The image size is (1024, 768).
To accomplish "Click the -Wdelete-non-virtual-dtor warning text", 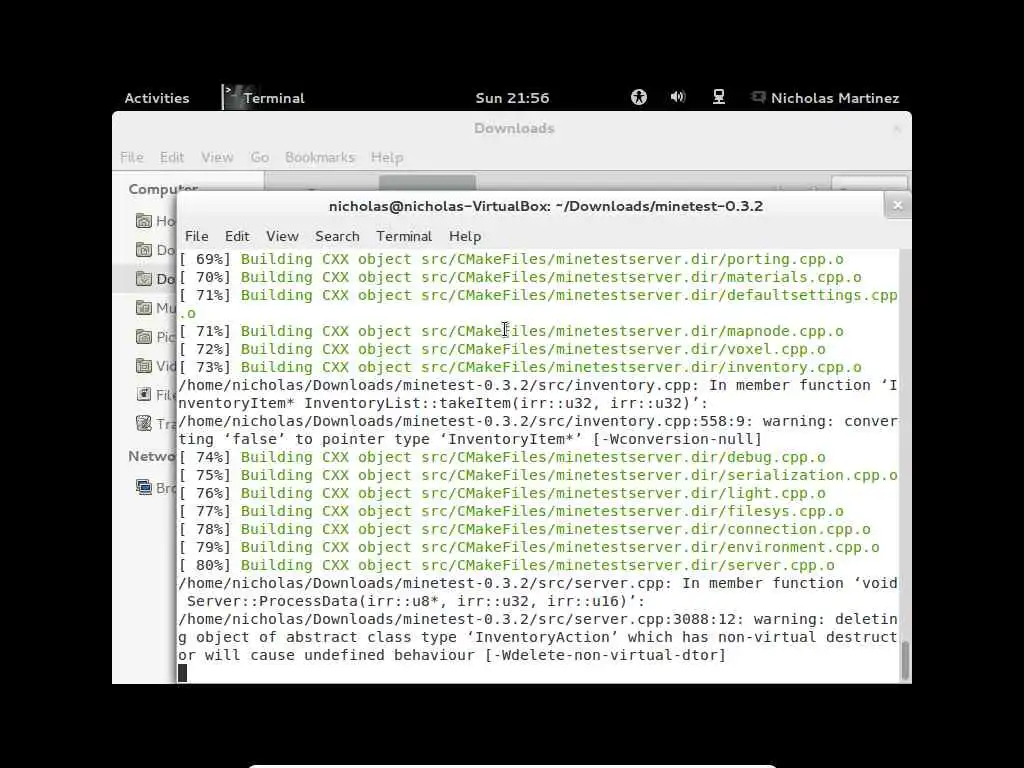I will pyautogui.click(x=605, y=656).
